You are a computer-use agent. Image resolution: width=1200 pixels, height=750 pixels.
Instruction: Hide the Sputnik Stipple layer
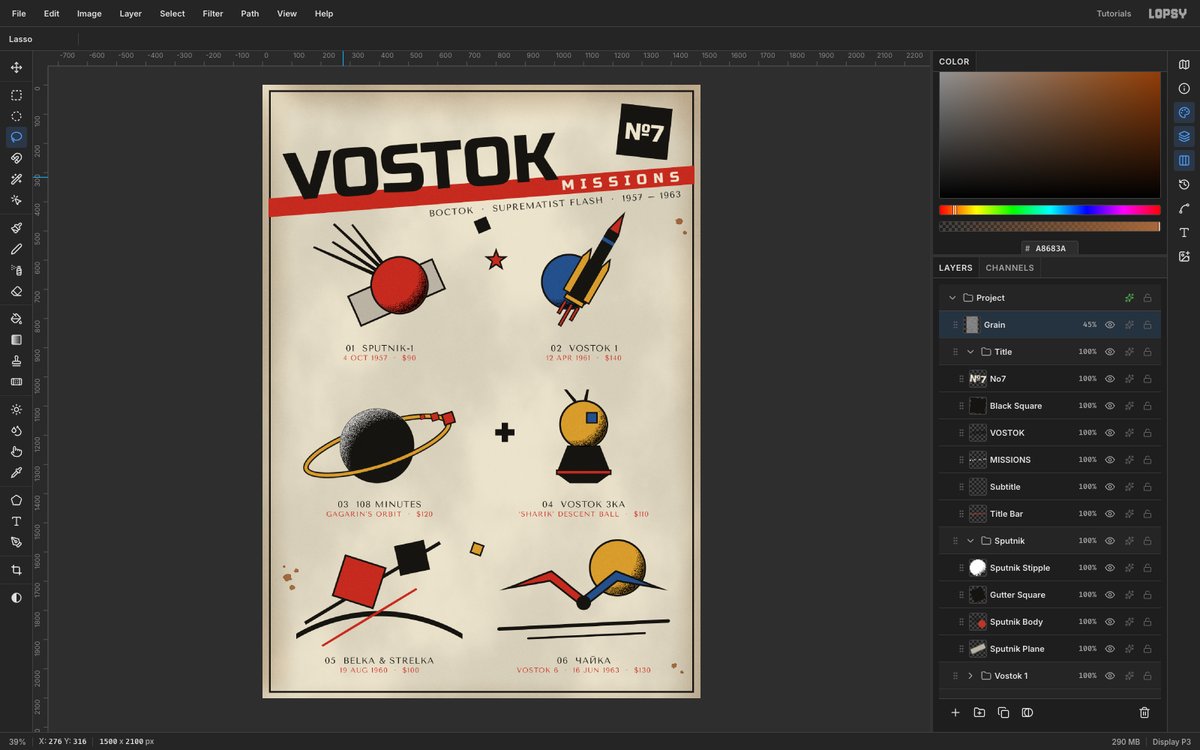tap(1110, 568)
